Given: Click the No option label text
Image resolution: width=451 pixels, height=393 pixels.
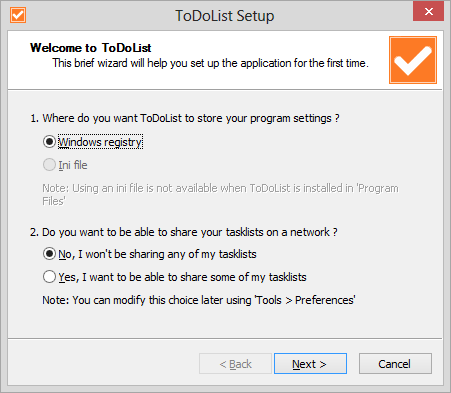Looking at the screenshot, I should click(x=157, y=254).
